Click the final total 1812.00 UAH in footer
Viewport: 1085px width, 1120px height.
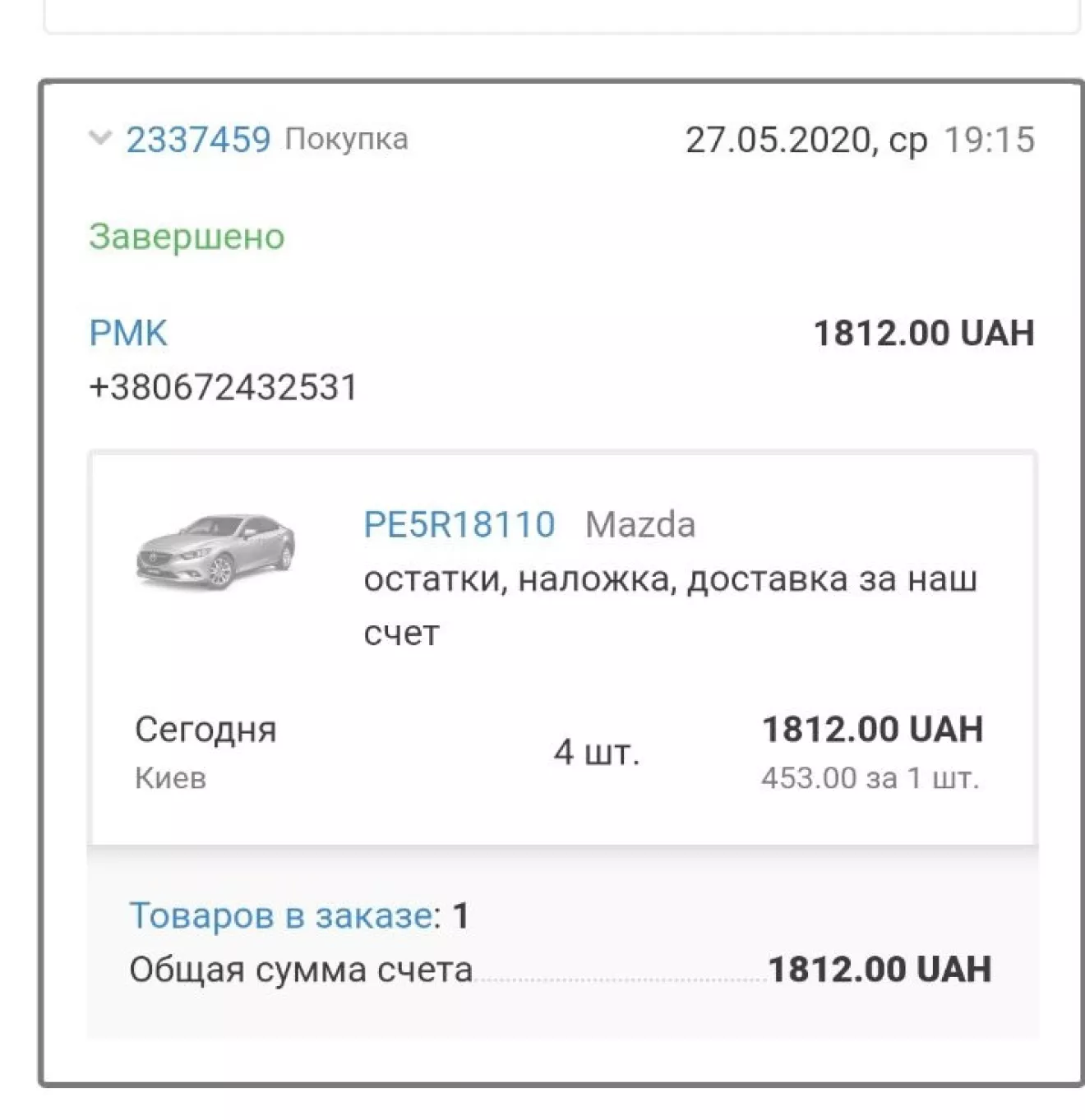coord(880,970)
